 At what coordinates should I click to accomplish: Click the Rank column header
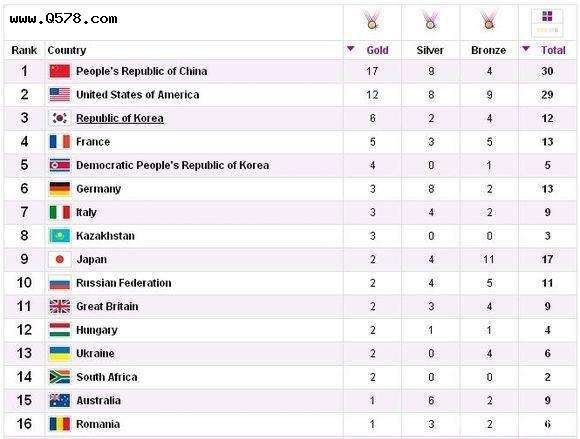[24, 50]
